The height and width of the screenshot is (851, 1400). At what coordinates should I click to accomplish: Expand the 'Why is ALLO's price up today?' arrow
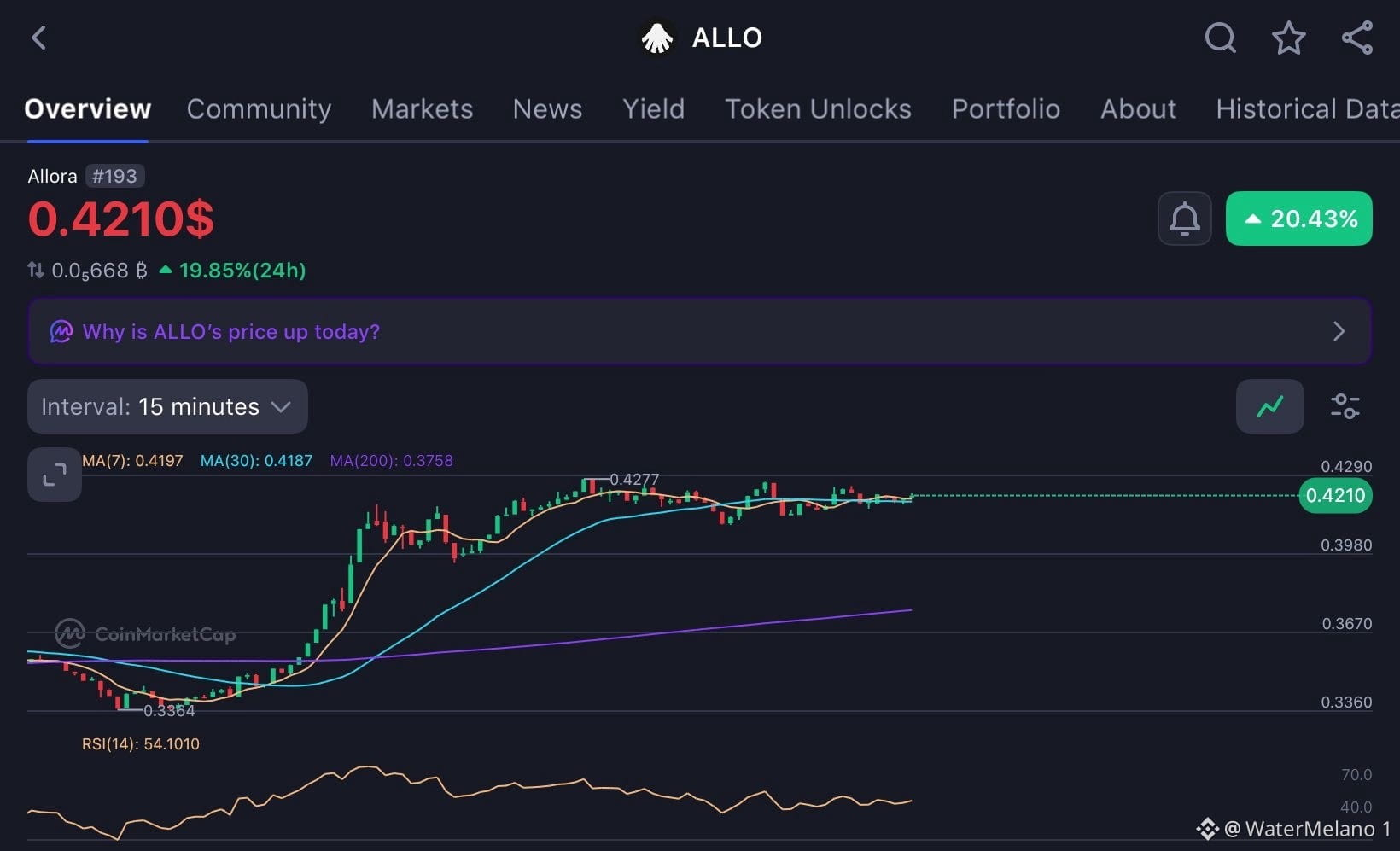pyautogui.click(x=1339, y=331)
